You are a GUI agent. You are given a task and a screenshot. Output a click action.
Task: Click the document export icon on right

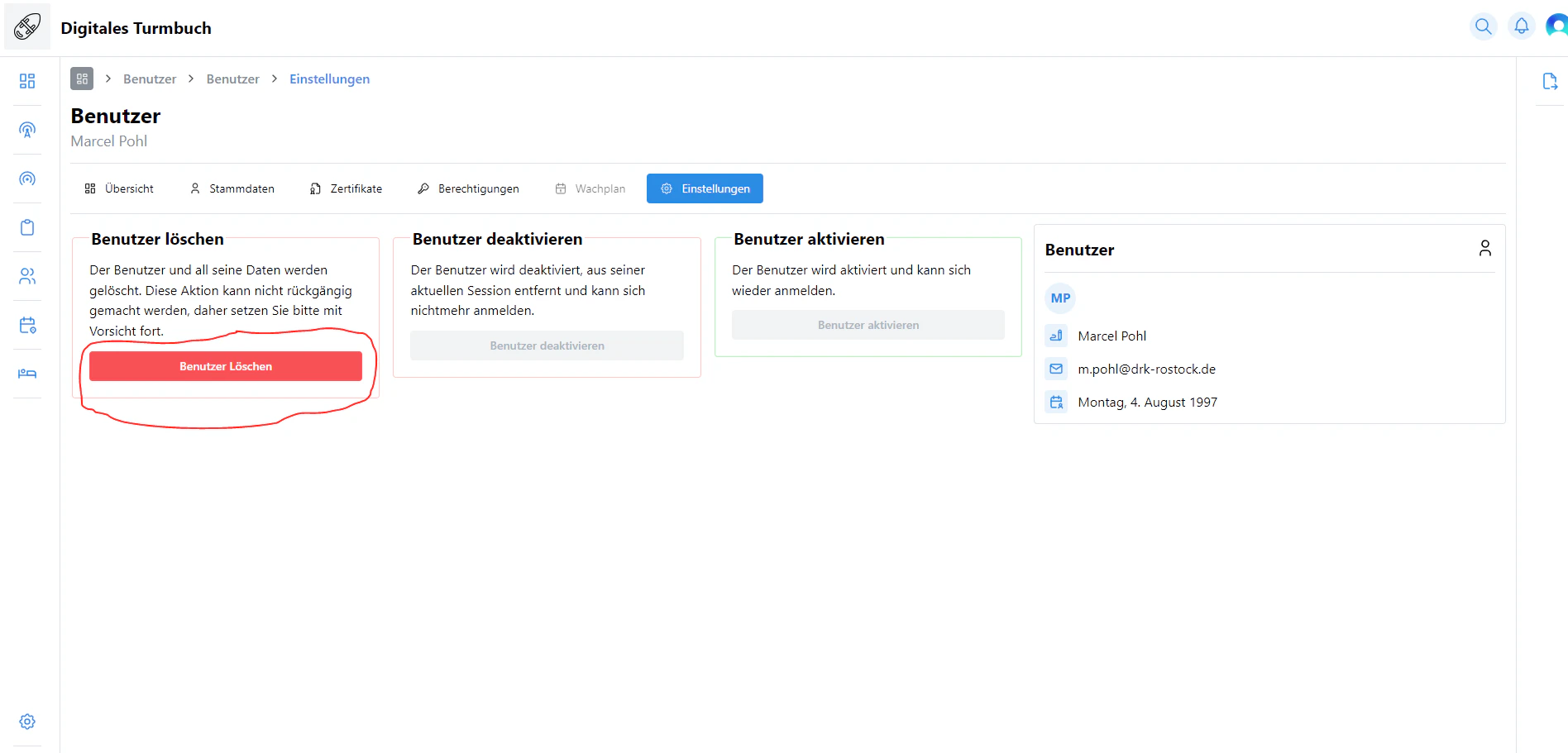[1550, 81]
